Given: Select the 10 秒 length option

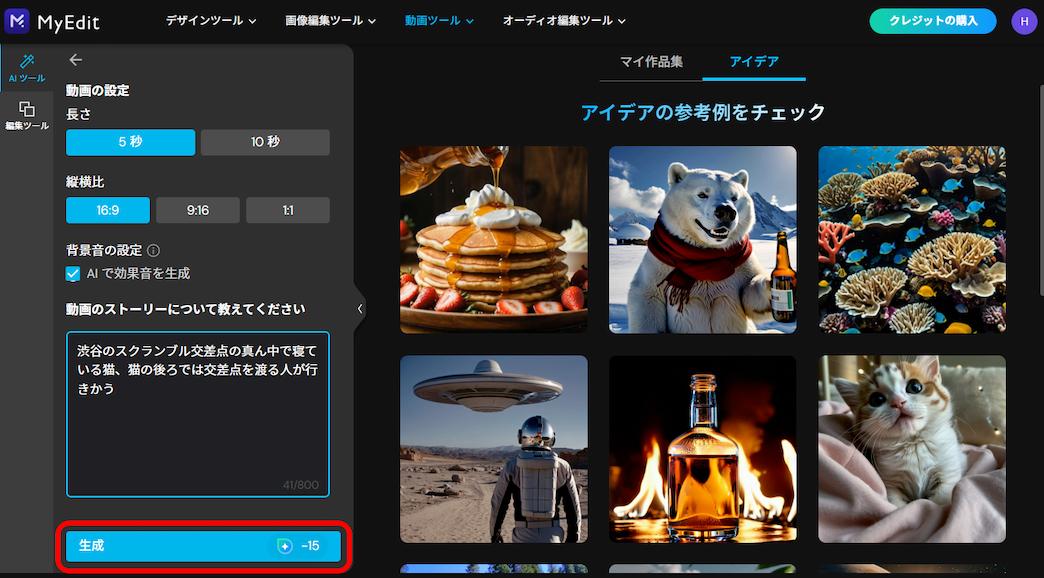Looking at the screenshot, I should pyautogui.click(x=265, y=142).
